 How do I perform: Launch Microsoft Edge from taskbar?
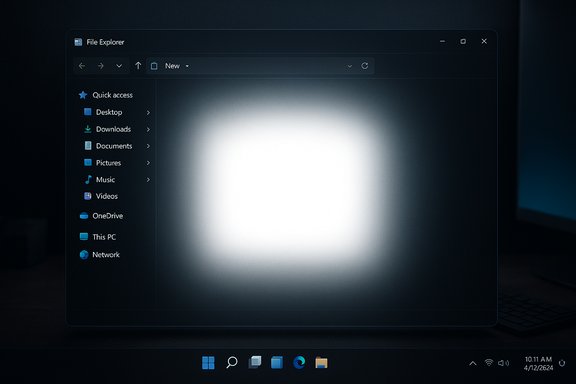coord(299,362)
